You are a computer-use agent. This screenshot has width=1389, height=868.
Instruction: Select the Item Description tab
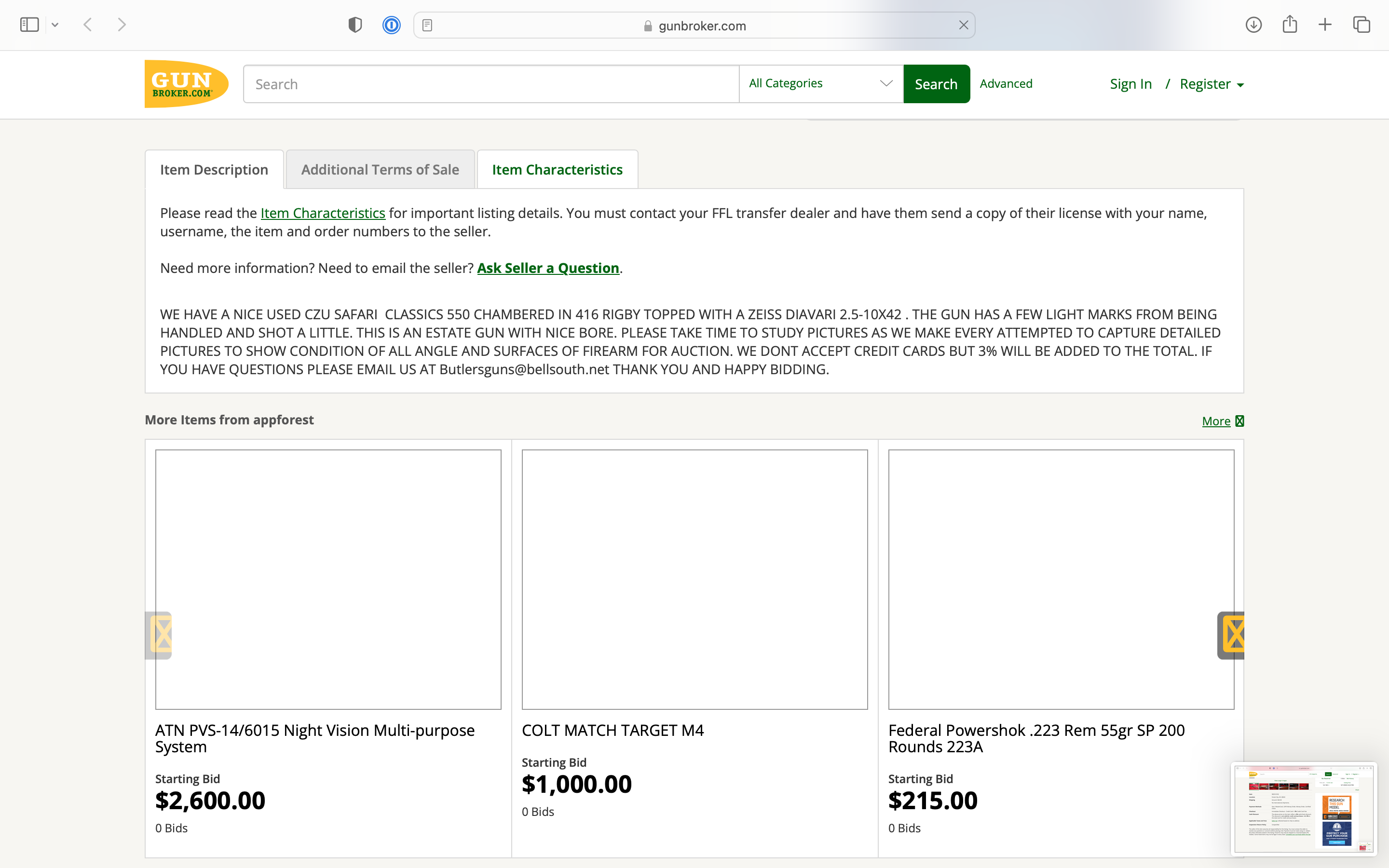click(x=214, y=169)
